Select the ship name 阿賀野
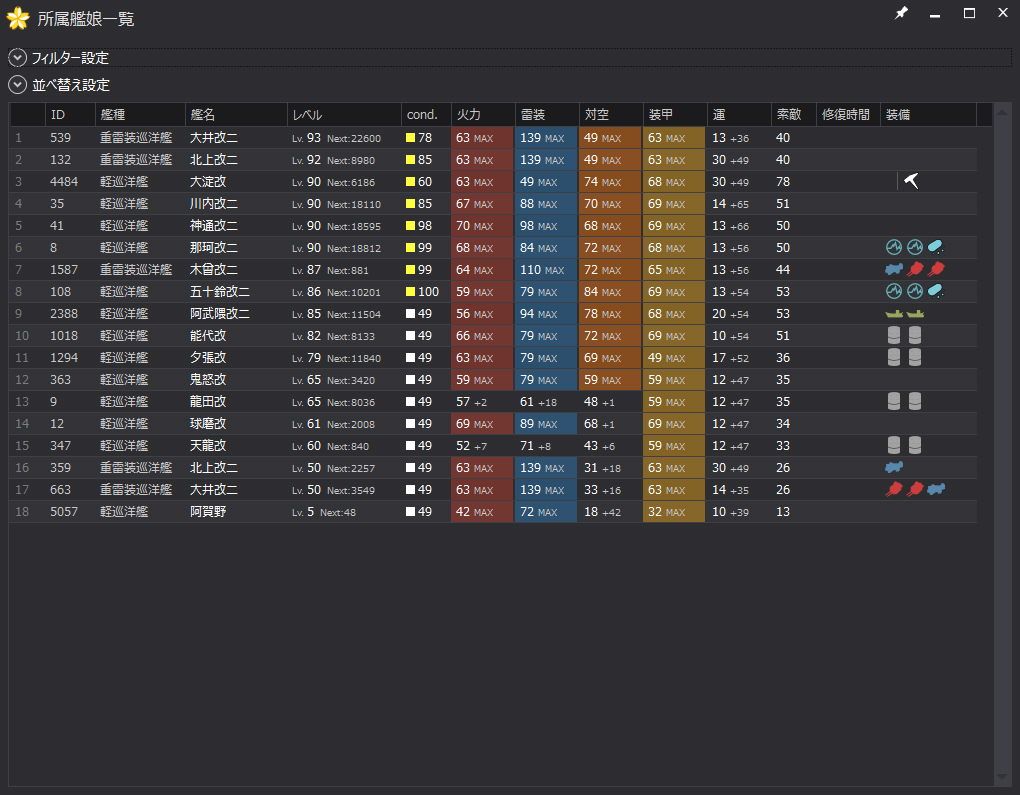 208,511
